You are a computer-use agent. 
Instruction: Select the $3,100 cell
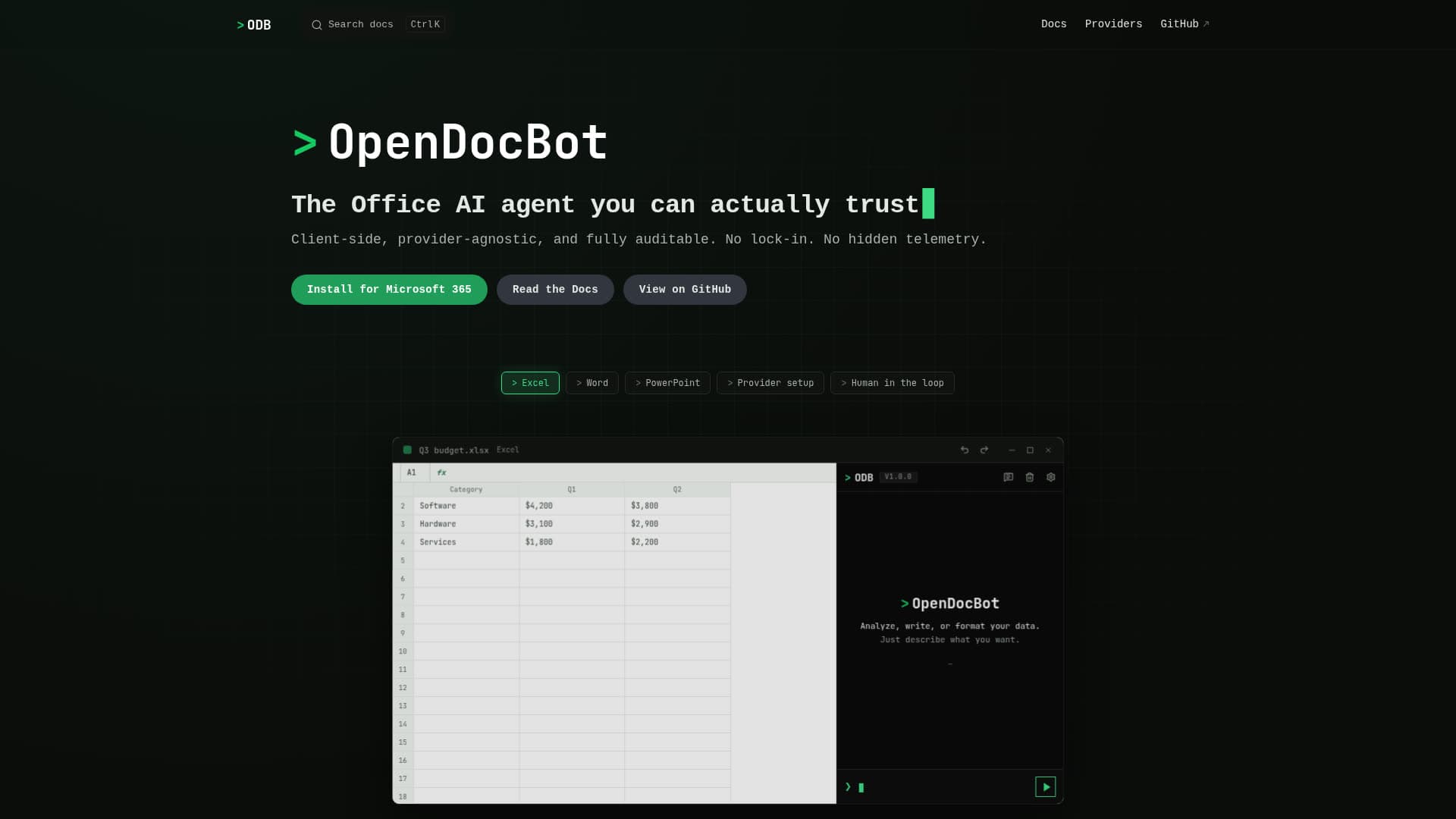coord(572,524)
